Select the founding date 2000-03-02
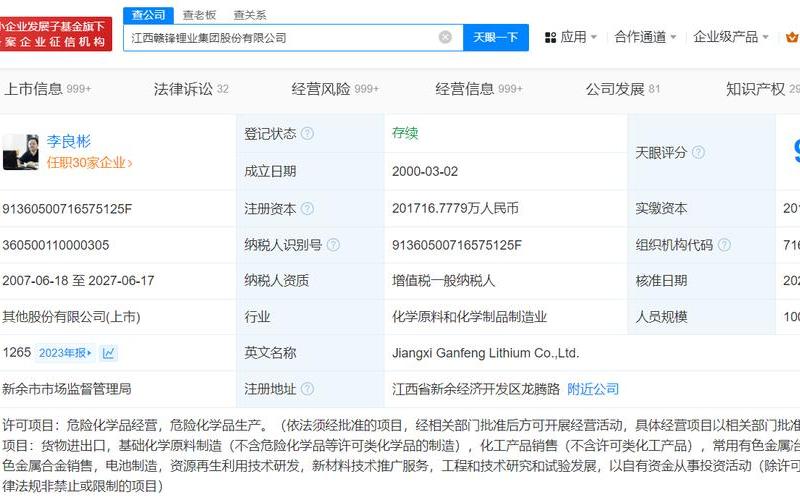The width and height of the screenshot is (800, 500). (x=425, y=171)
